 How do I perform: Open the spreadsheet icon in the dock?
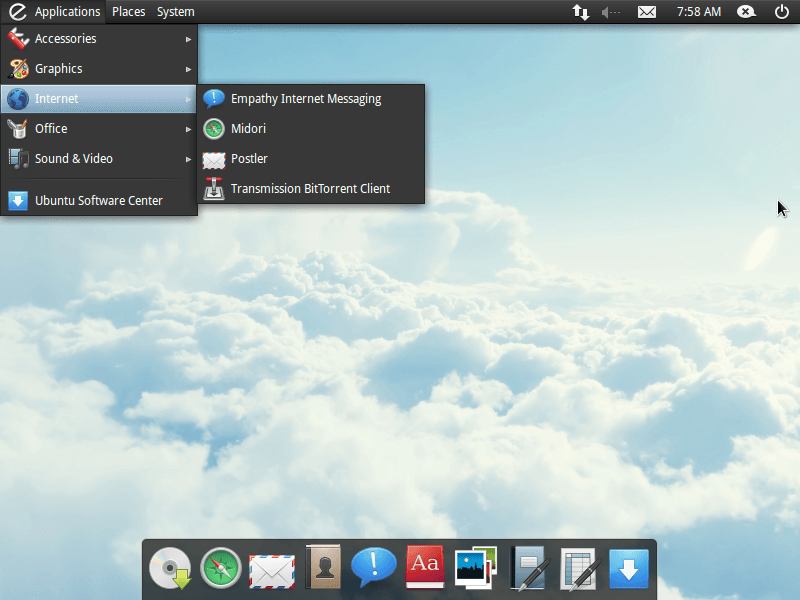point(581,569)
